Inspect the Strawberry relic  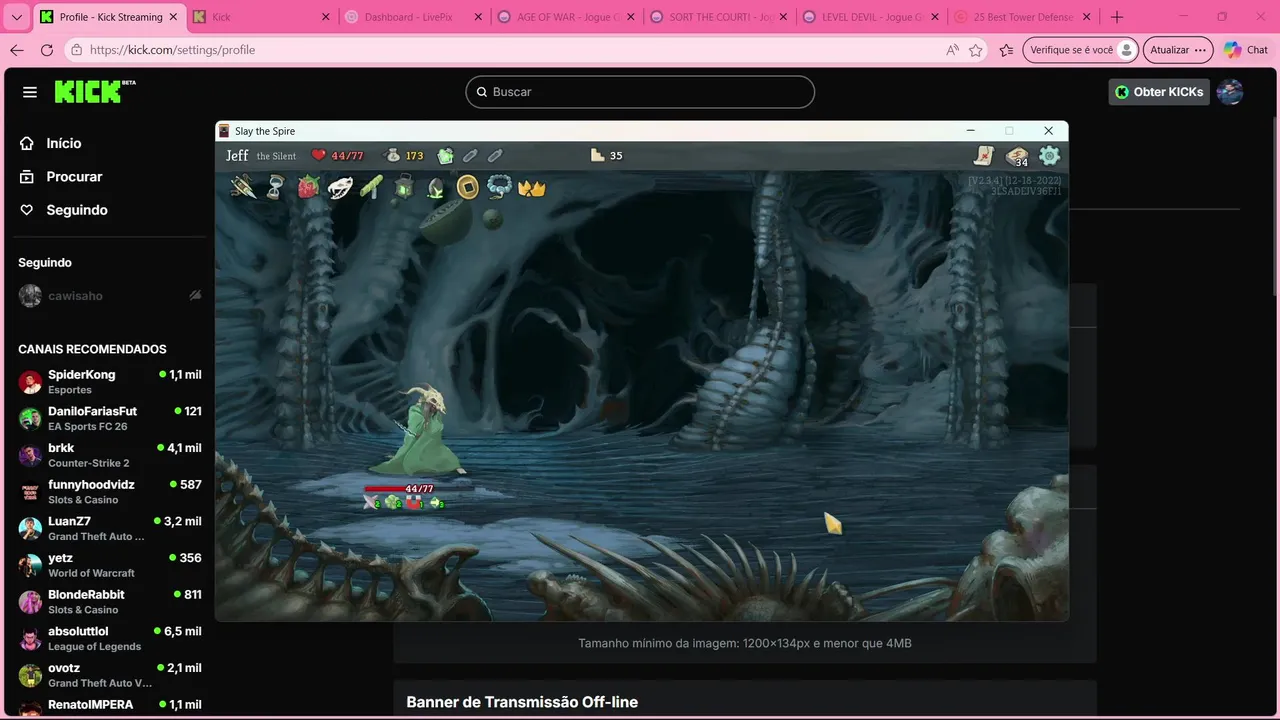point(308,187)
